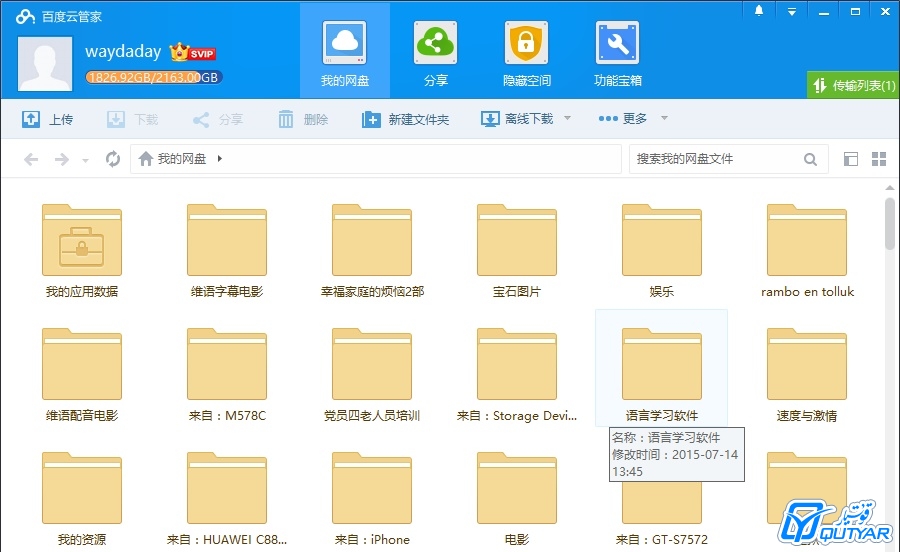
Task: Select the 党员四老人员培训 folder
Action: click(372, 375)
